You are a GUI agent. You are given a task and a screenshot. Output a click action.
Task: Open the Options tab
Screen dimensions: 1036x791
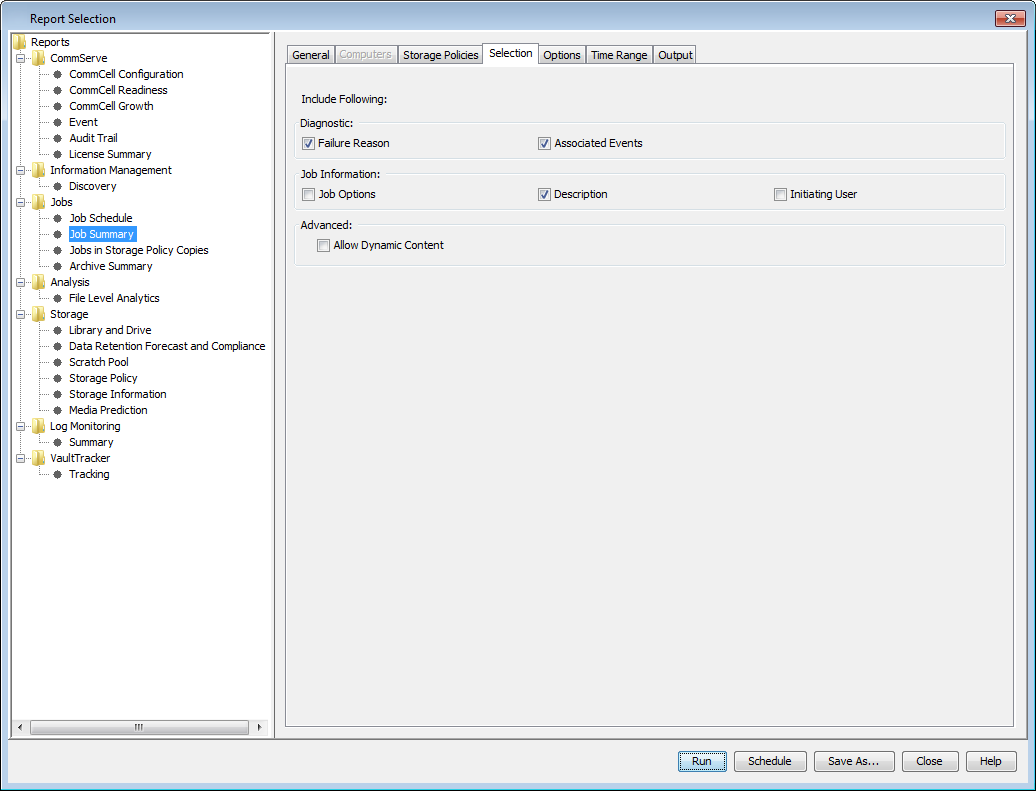point(562,55)
